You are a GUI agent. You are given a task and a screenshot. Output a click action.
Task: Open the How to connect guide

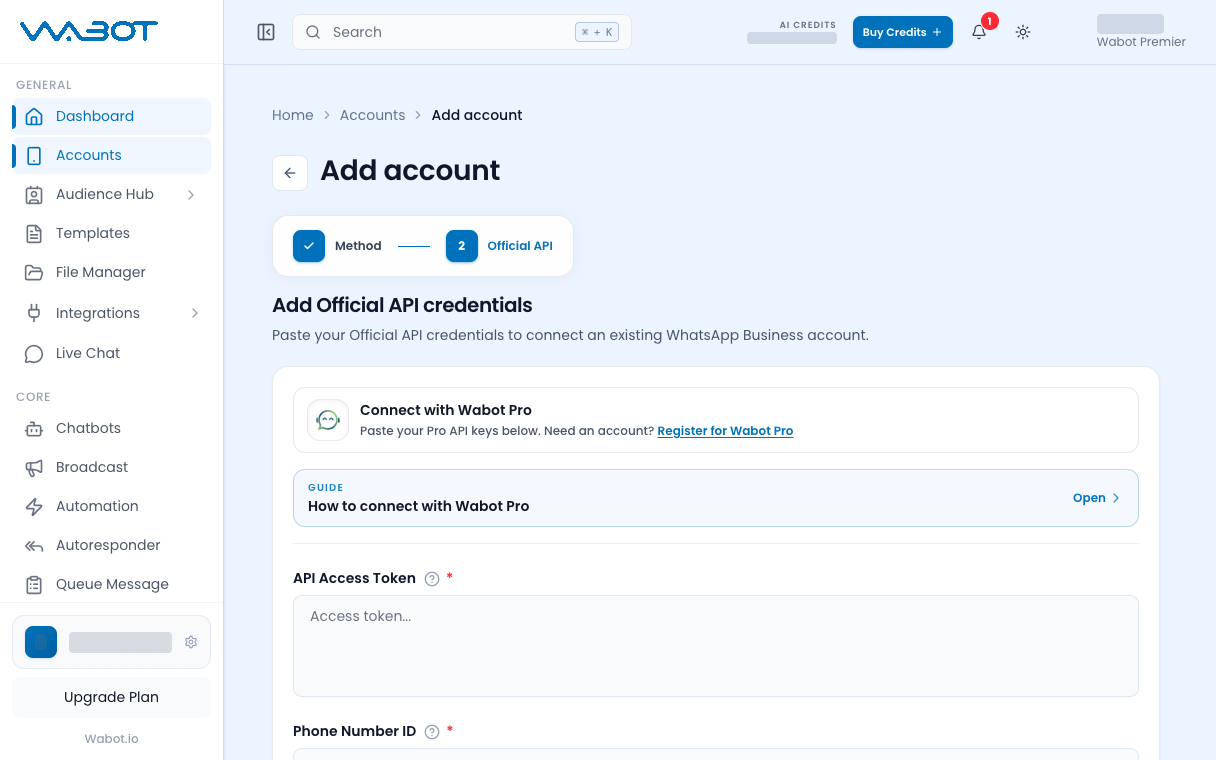coord(716,498)
